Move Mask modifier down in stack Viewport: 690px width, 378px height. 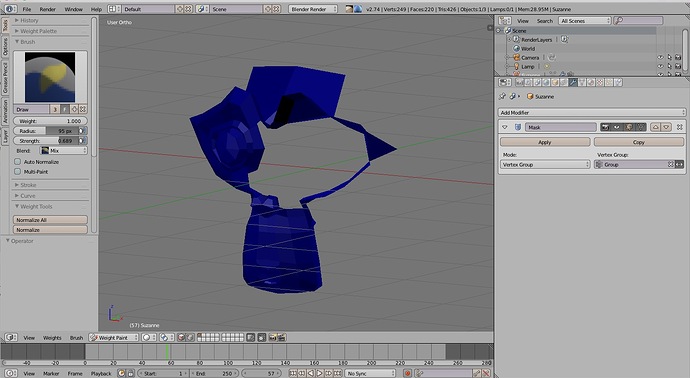(667, 127)
